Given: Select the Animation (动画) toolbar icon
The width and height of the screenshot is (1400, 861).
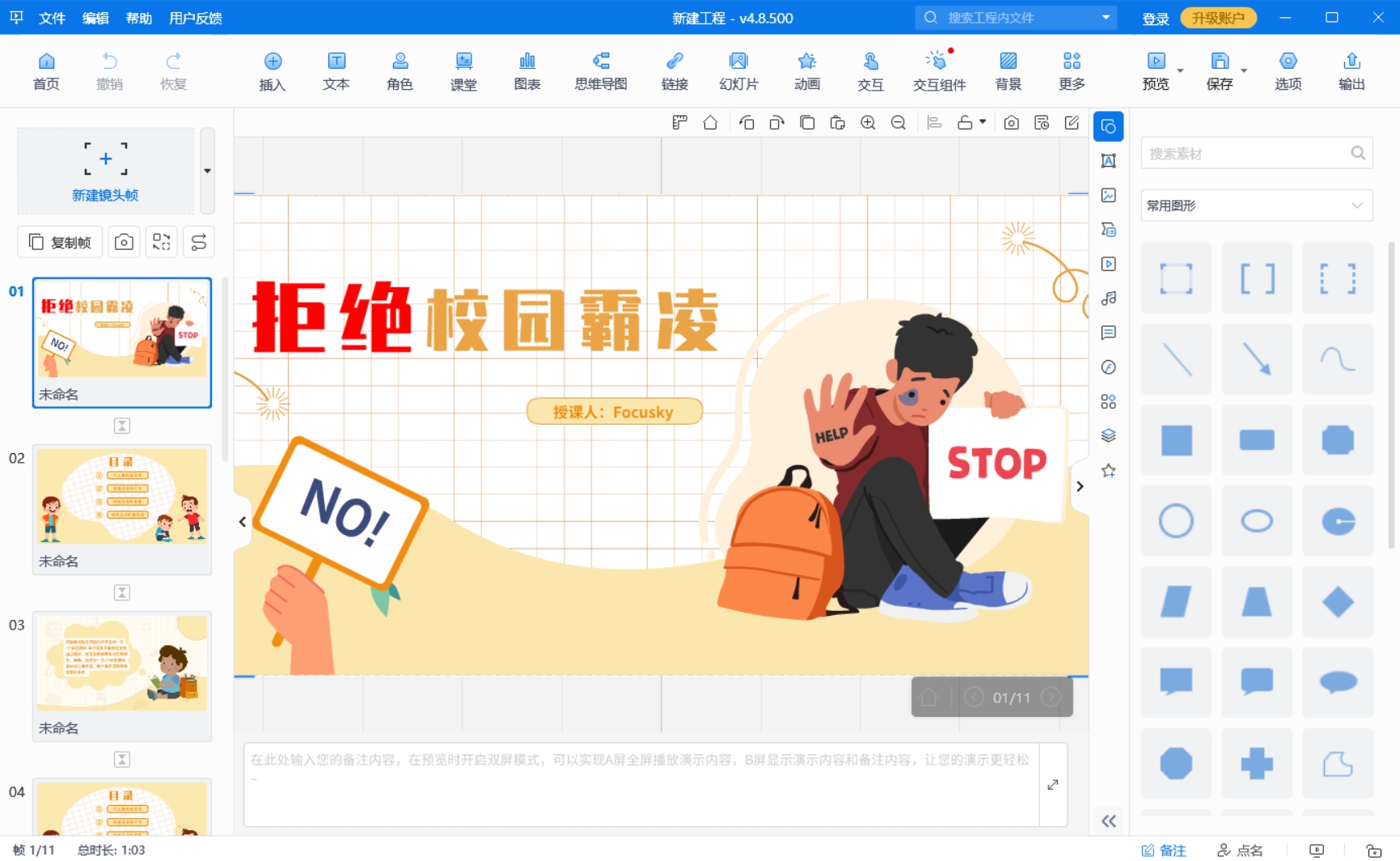Looking at the screenshot, I should tap(806, 71).
